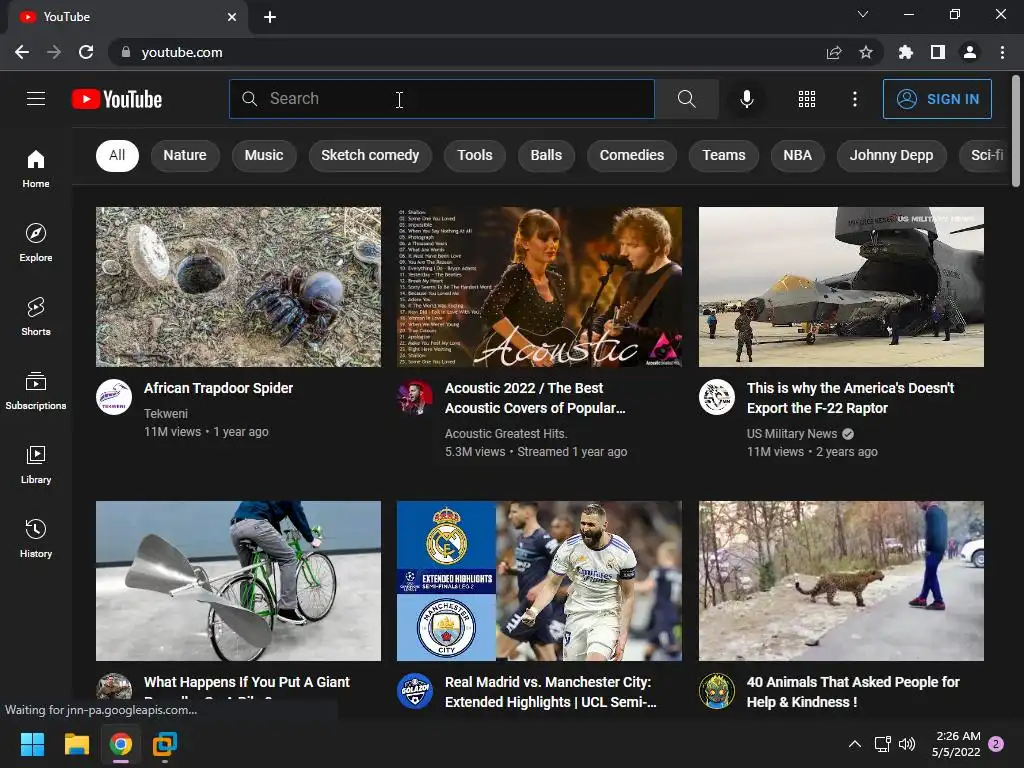Open Chrome three-dot menu
1024x768 pixels.
1002,52
